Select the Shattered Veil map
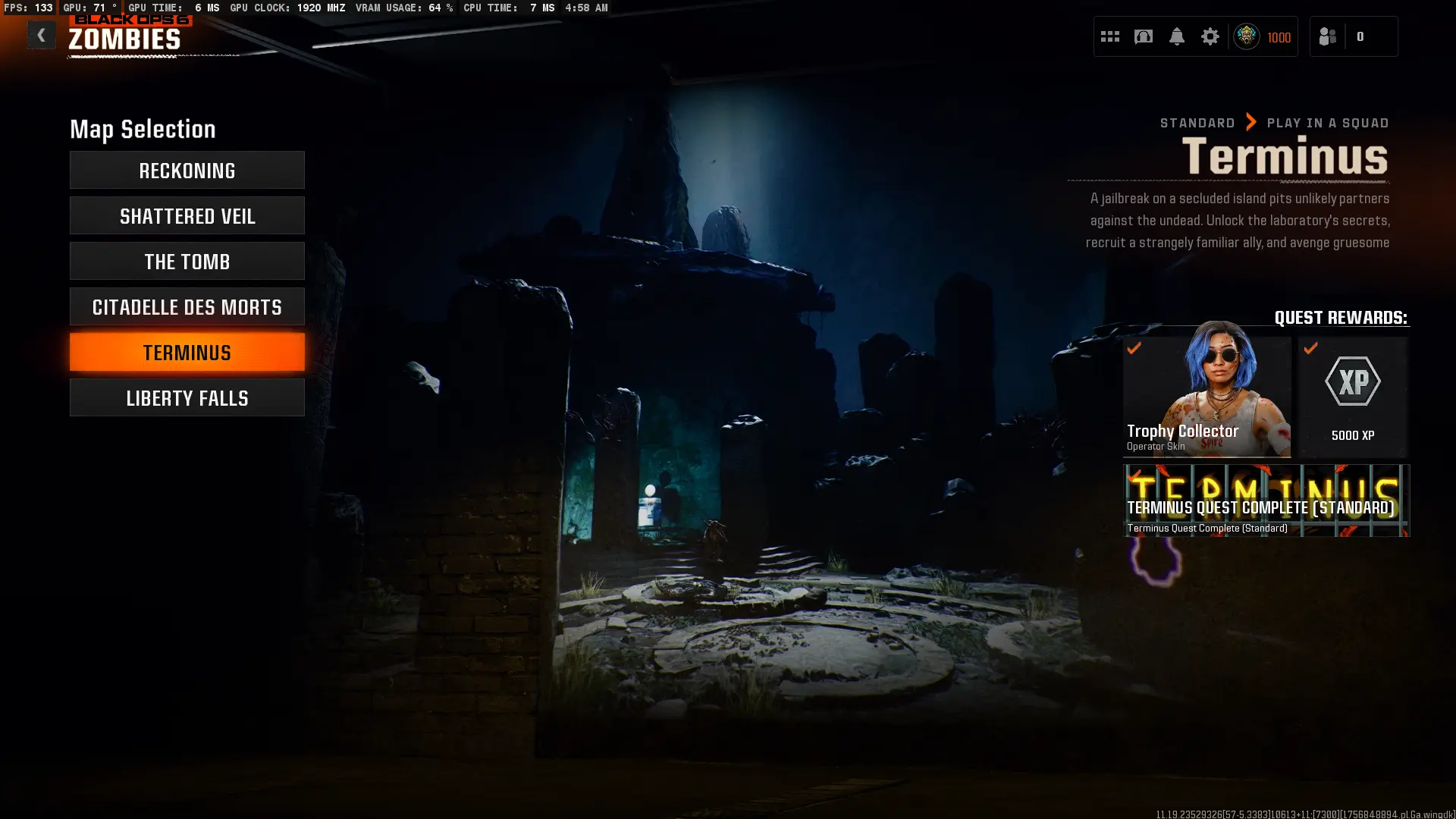The width and height of the screenshot is (1456, 819). tap(187, 216)
